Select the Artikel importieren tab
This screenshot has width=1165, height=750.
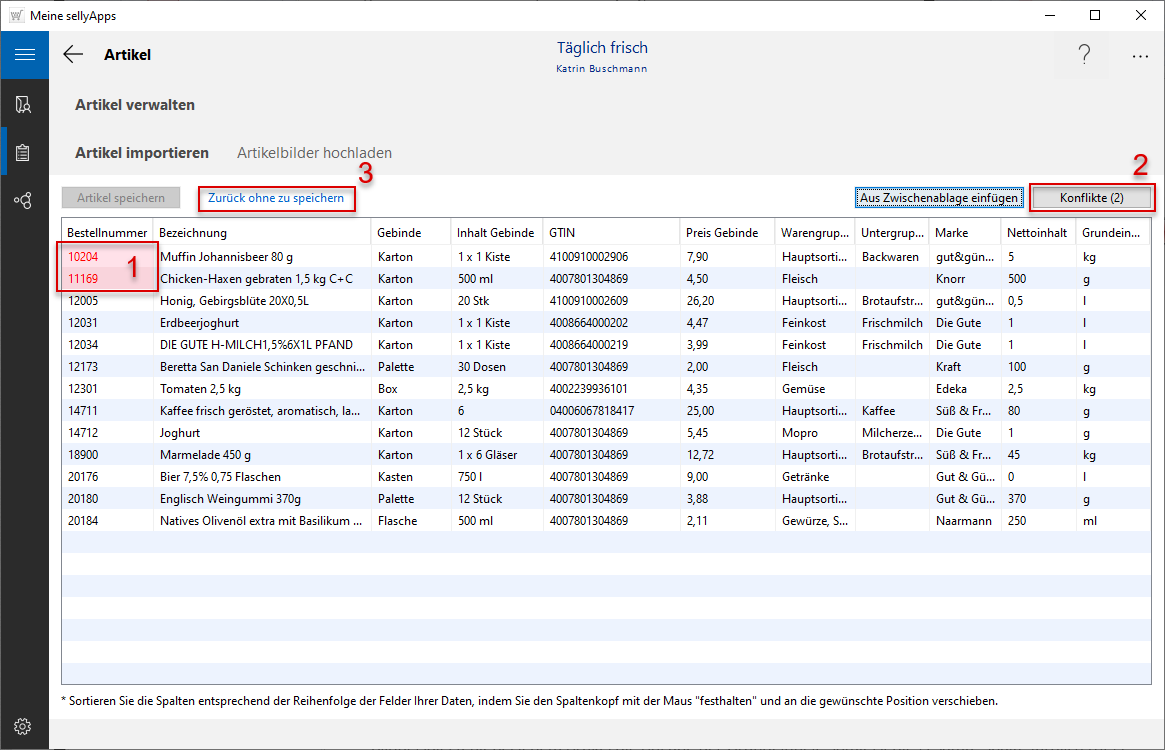pos(142,153)
